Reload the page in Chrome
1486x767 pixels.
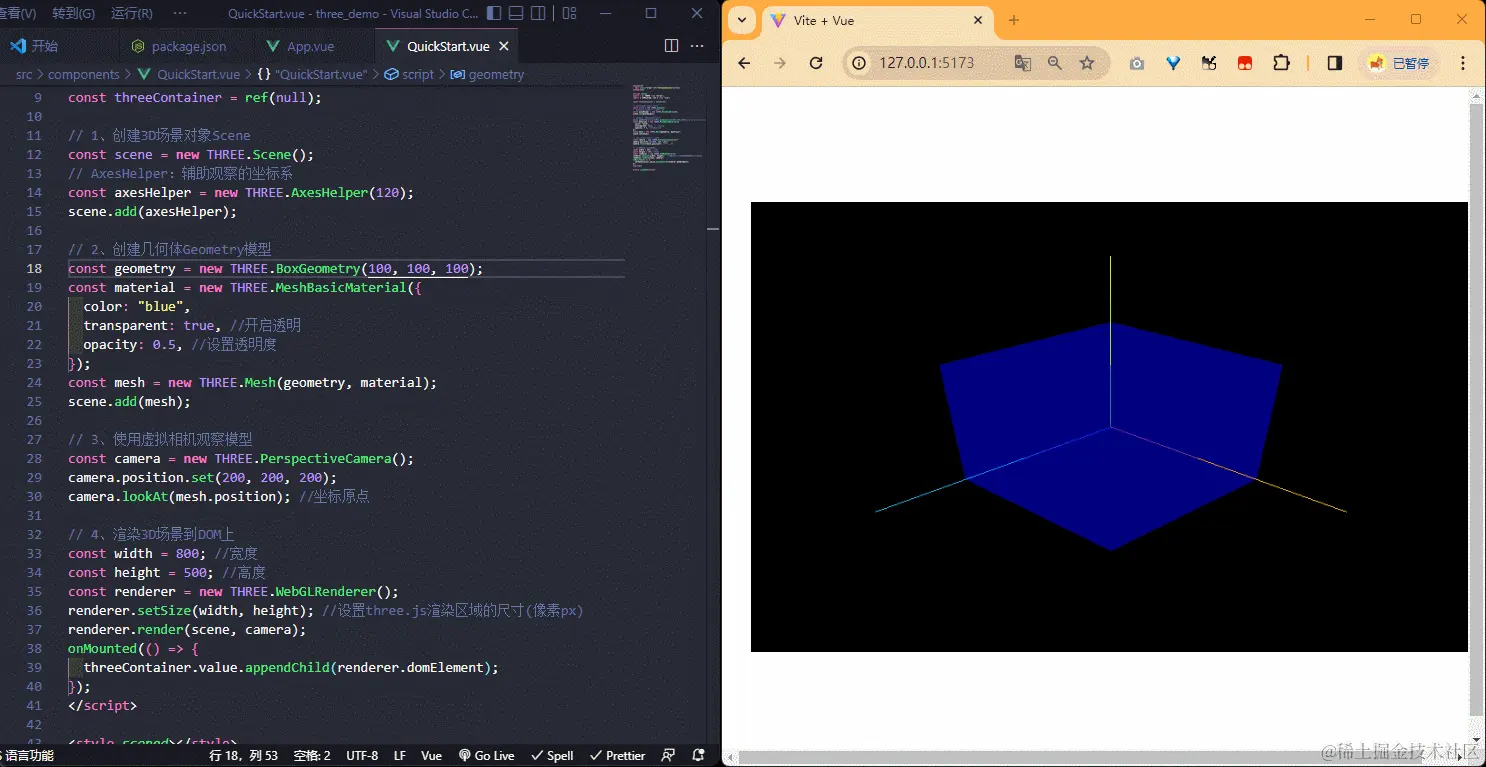pos(816,63)
